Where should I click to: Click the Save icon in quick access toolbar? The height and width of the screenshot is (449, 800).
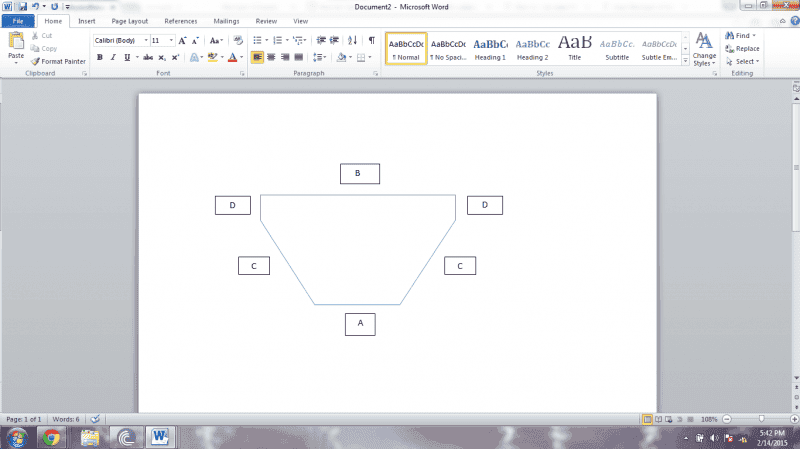22,7
